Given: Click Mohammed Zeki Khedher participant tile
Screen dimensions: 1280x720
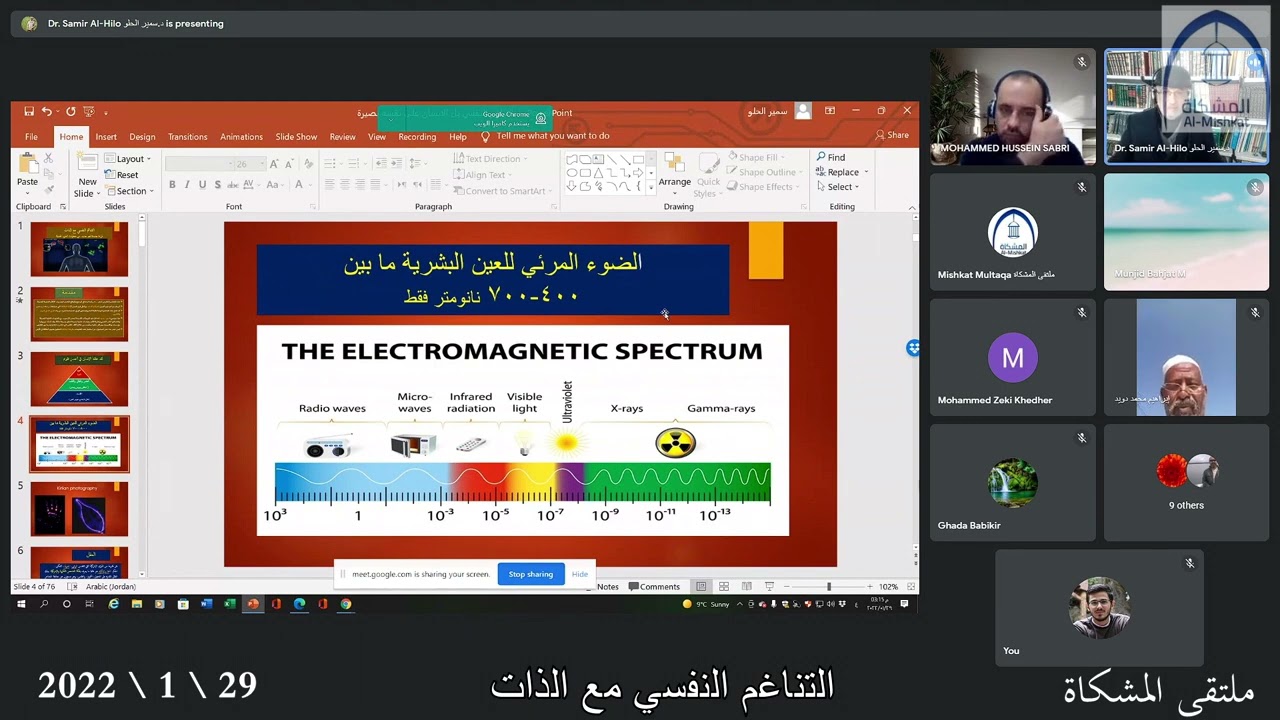Looking at the screenshot, I should (1012, 358).
